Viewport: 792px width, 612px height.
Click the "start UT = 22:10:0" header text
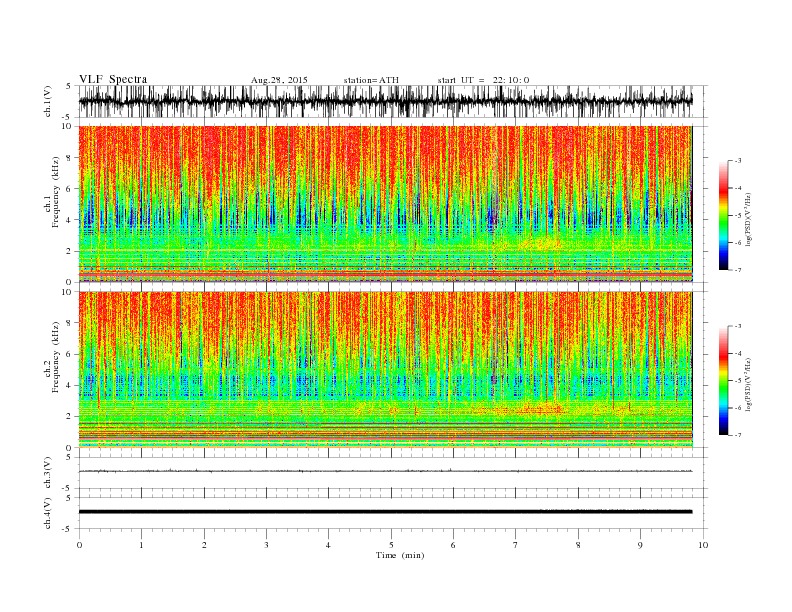tap(483, 80)
